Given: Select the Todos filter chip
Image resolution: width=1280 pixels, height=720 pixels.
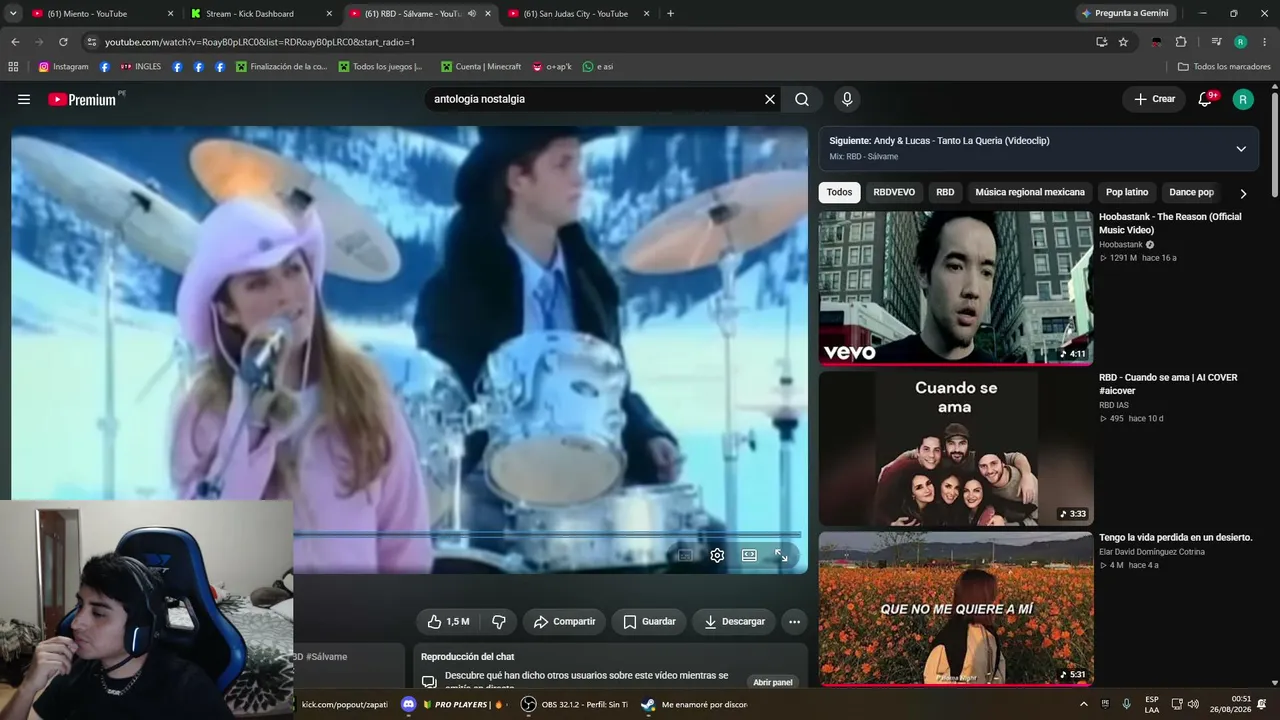Looking at the screenshot, I should pyautogui.click(x=840, y=192).
